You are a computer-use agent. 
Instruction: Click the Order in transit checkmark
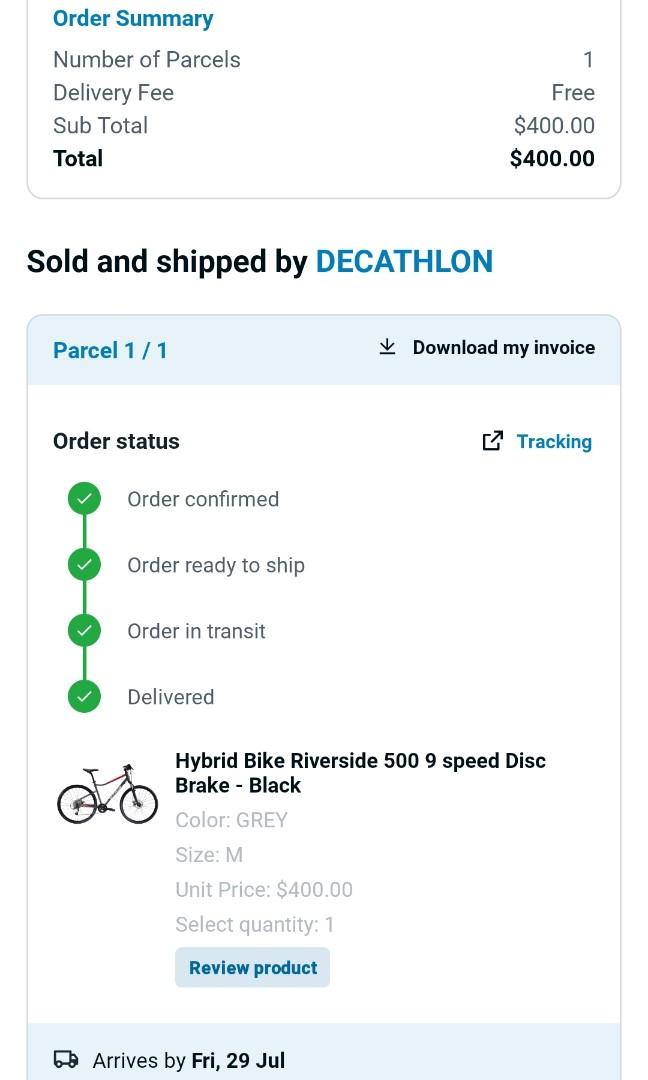coord(83,630)
